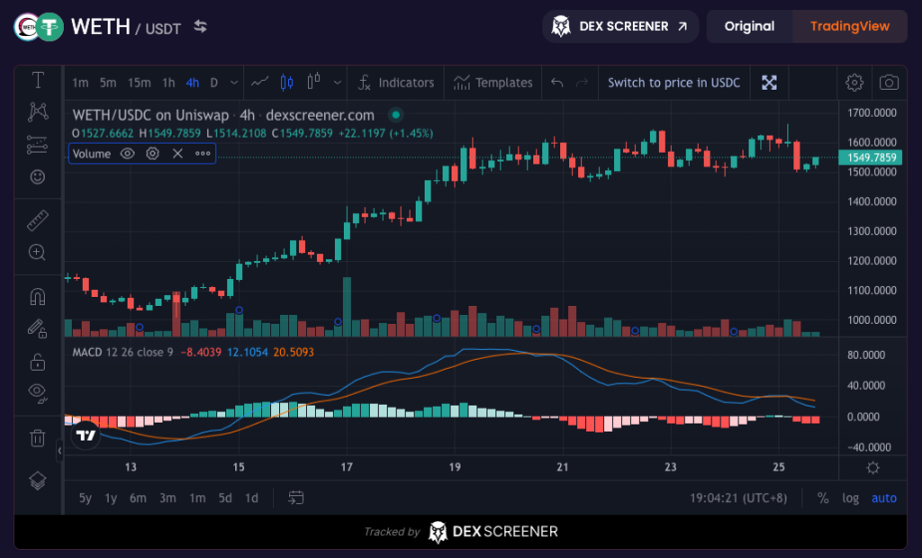This screenshot has width=922, height=558.
Task: Swap the WETH / USDT pair order
Action: click(x=201, y=27)
